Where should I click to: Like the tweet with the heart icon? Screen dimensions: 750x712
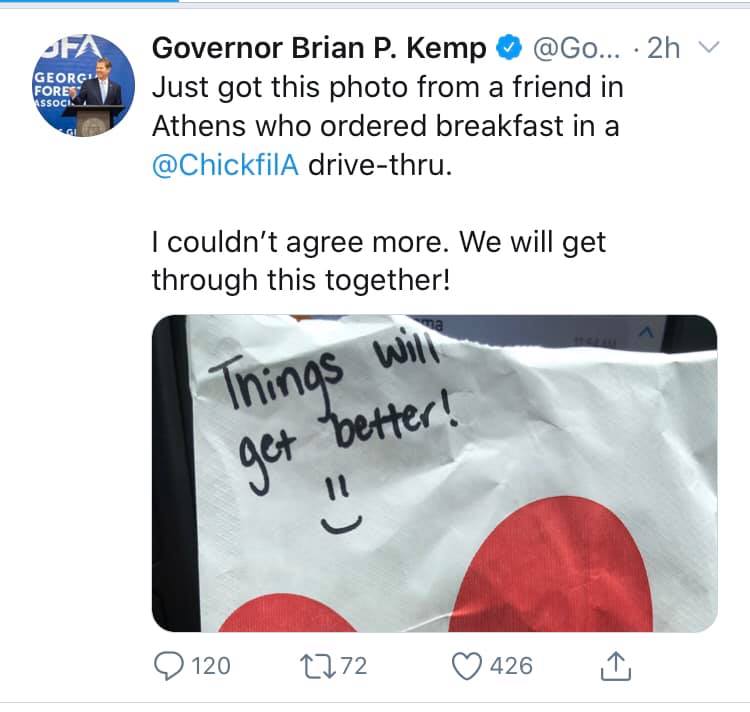coord(466,665)
